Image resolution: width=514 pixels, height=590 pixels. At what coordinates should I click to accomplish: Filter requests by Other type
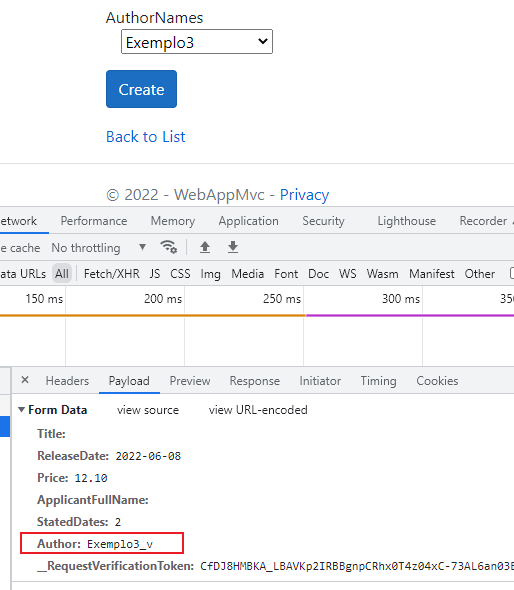click(480, 274)
